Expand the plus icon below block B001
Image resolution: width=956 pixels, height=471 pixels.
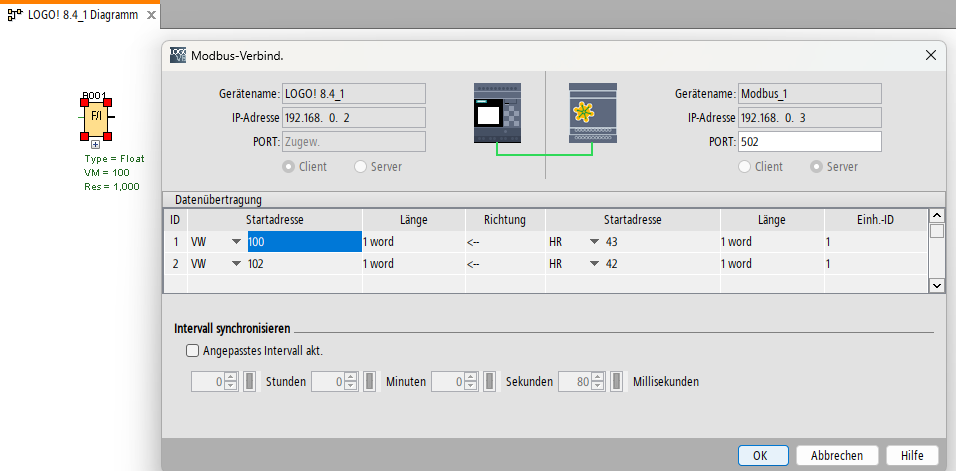pyautogui.click(x=96, y=145)
